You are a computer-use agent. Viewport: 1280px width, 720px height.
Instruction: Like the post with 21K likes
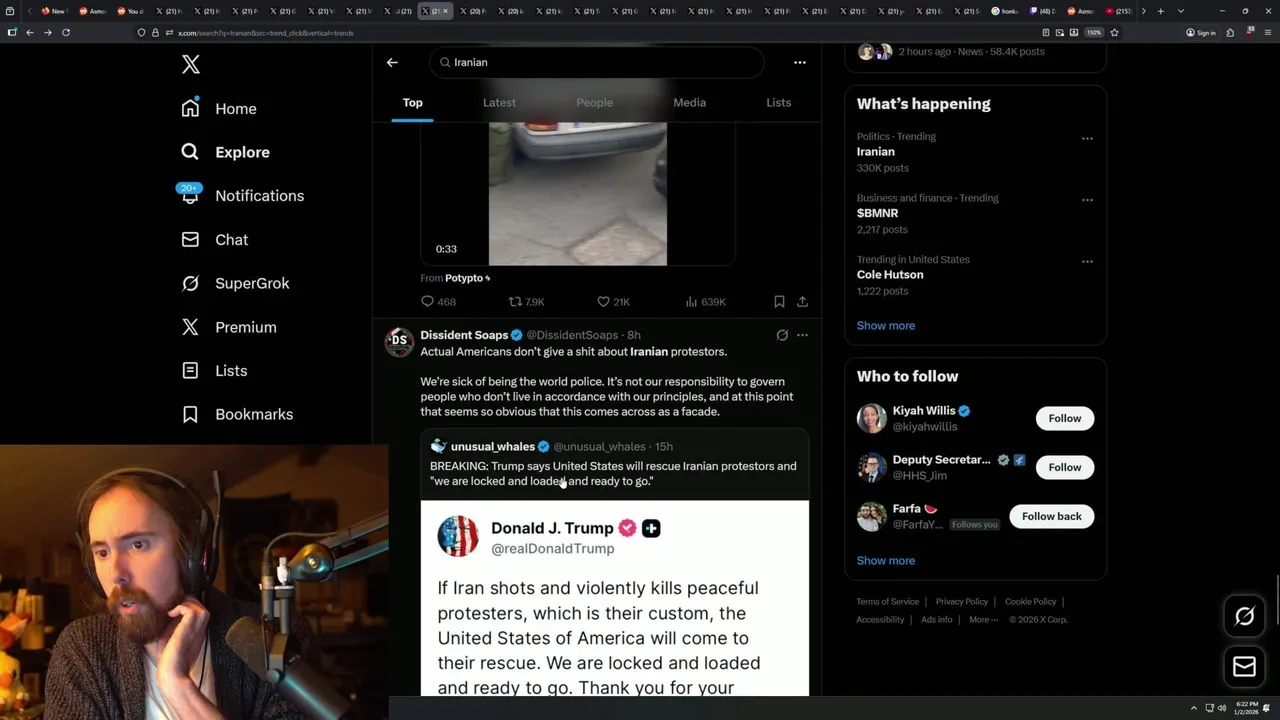pos(612,301)
